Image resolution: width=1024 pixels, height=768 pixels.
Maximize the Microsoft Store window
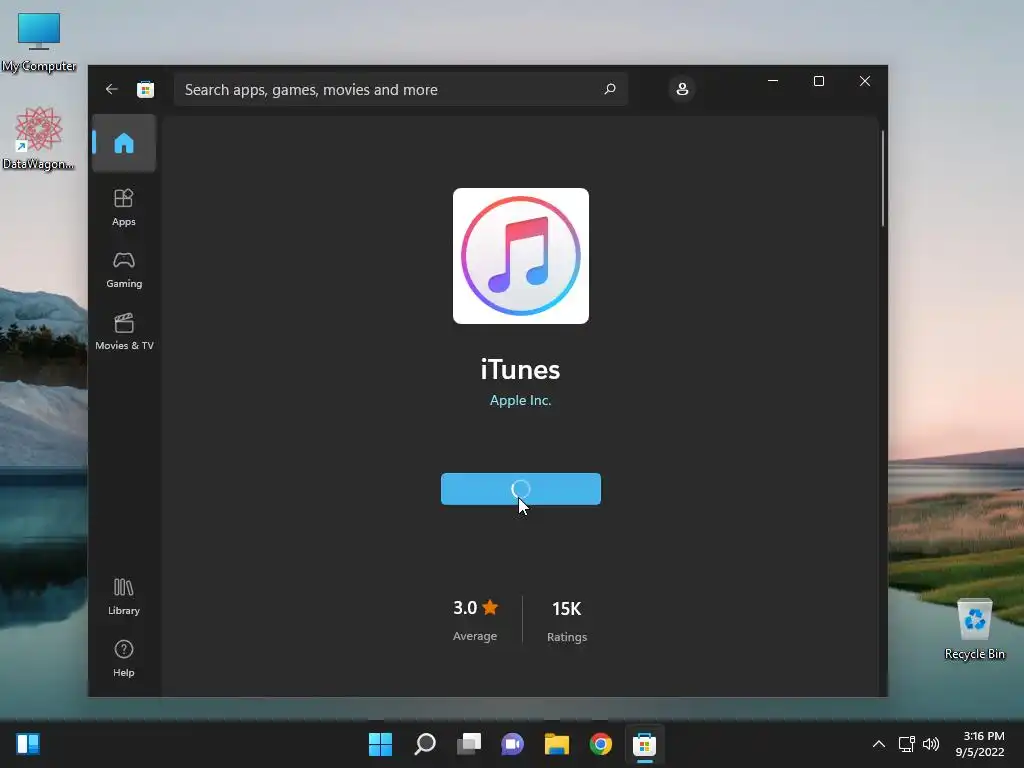[819, 81]
